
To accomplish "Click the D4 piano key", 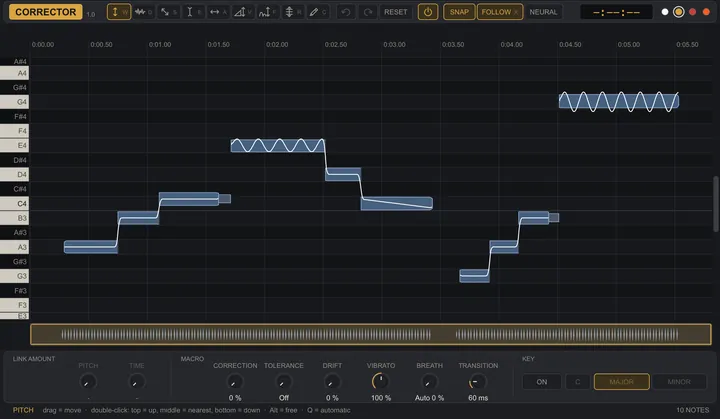I will (x=14, y=175).
